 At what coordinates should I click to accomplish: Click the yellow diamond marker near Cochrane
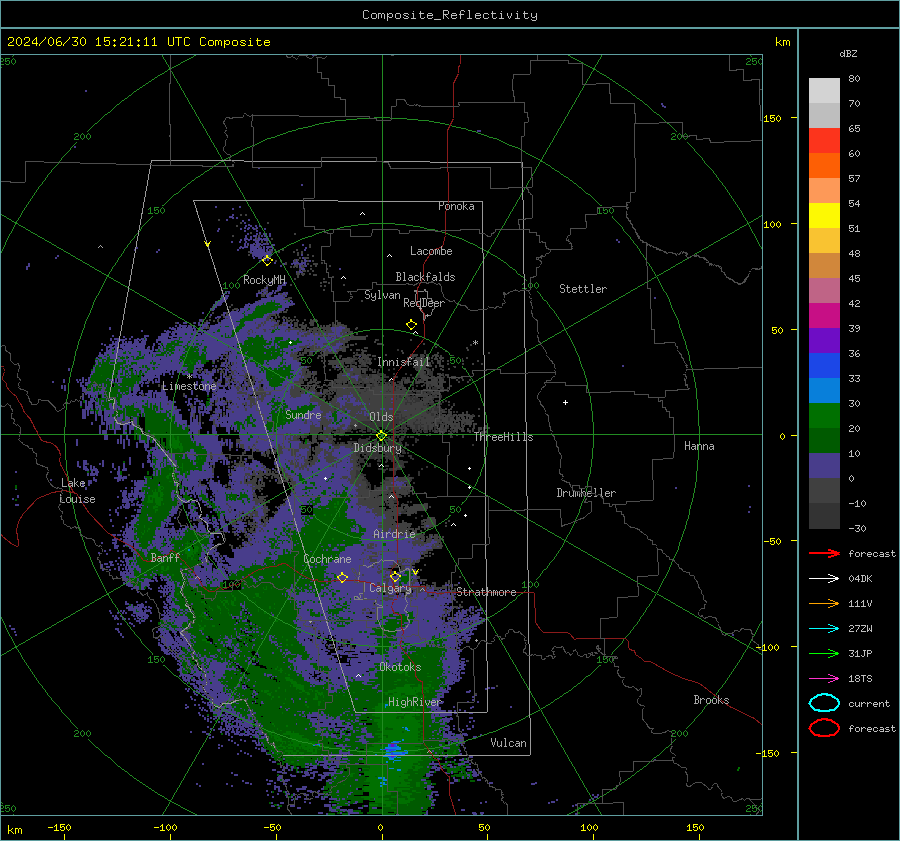tap(342, 577)
